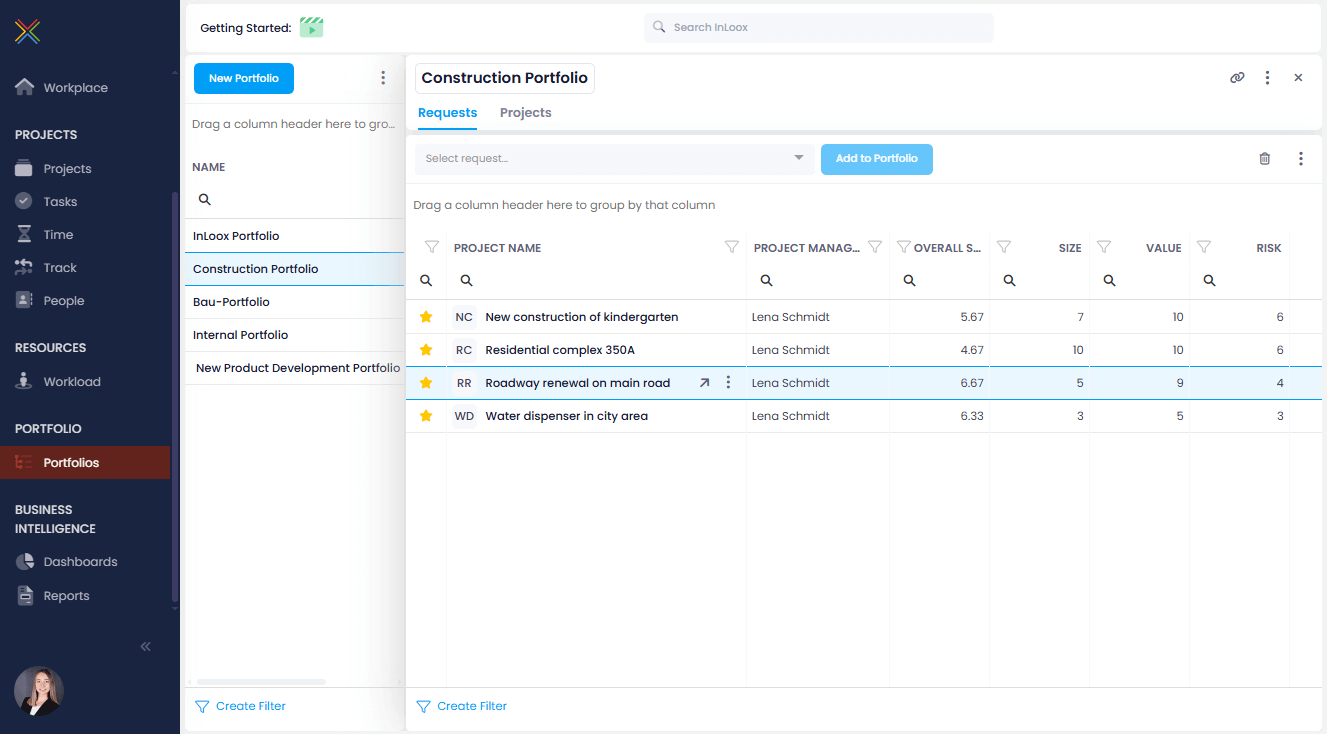Click the delete trash icon
The height and width of the screenshot is (734, 1327).
point(1265,159)
